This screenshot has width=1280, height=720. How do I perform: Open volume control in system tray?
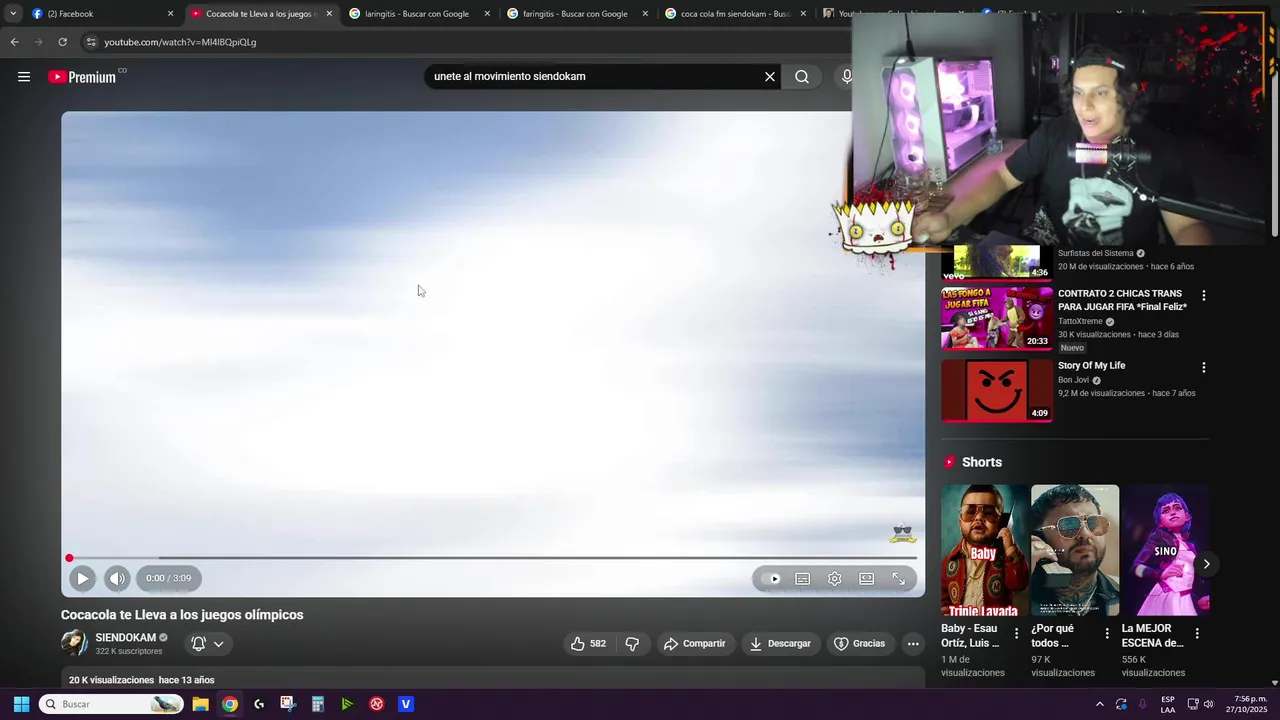tap(1208, 704)
